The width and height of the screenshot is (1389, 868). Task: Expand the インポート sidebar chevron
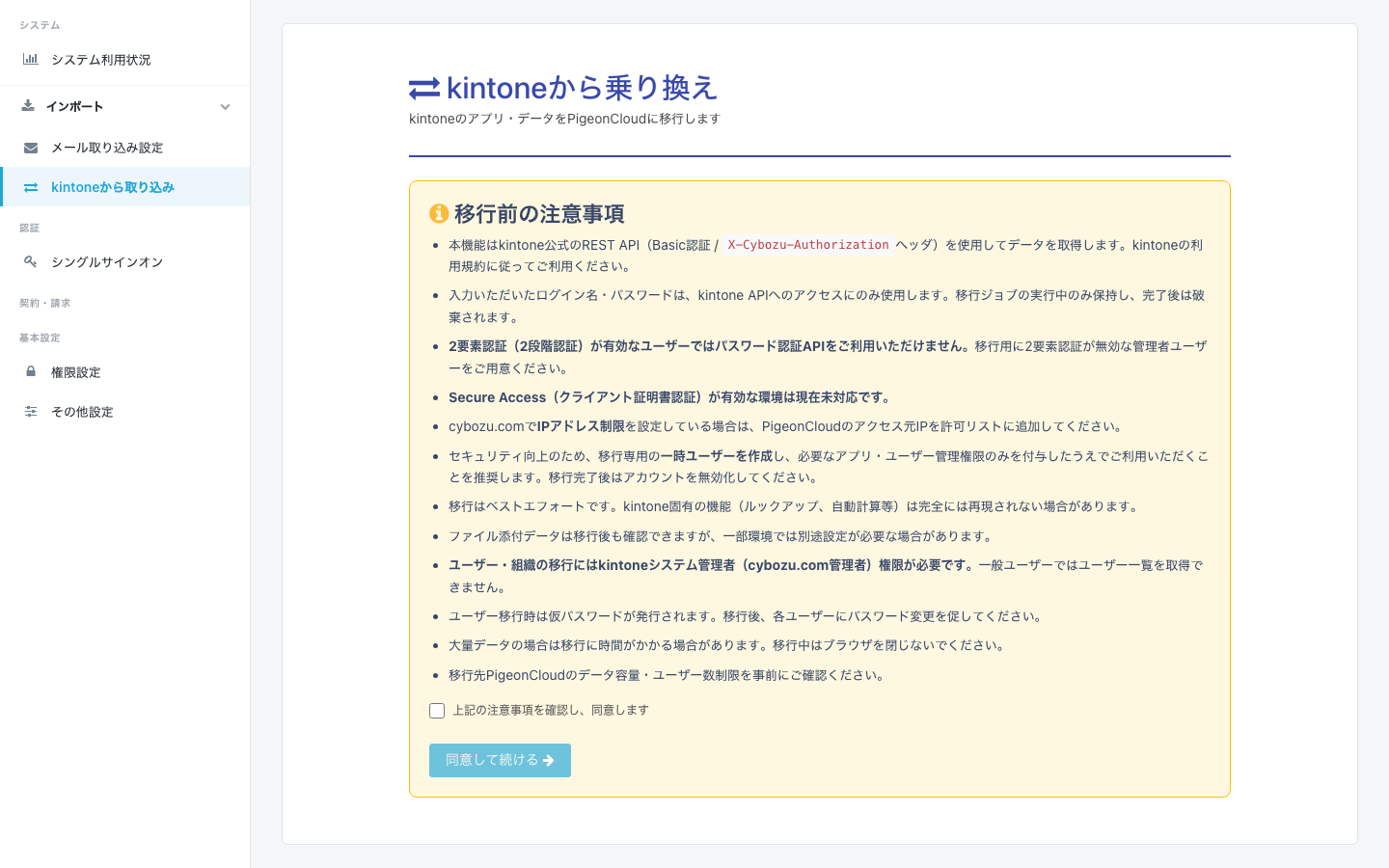point(225,107)
